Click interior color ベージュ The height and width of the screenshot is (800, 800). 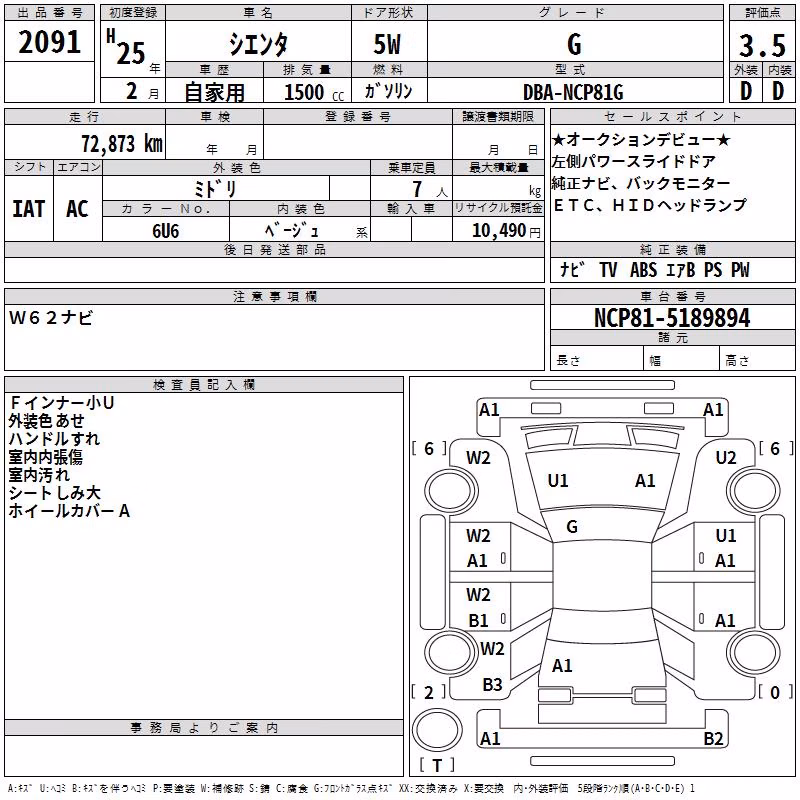(292, 231)
